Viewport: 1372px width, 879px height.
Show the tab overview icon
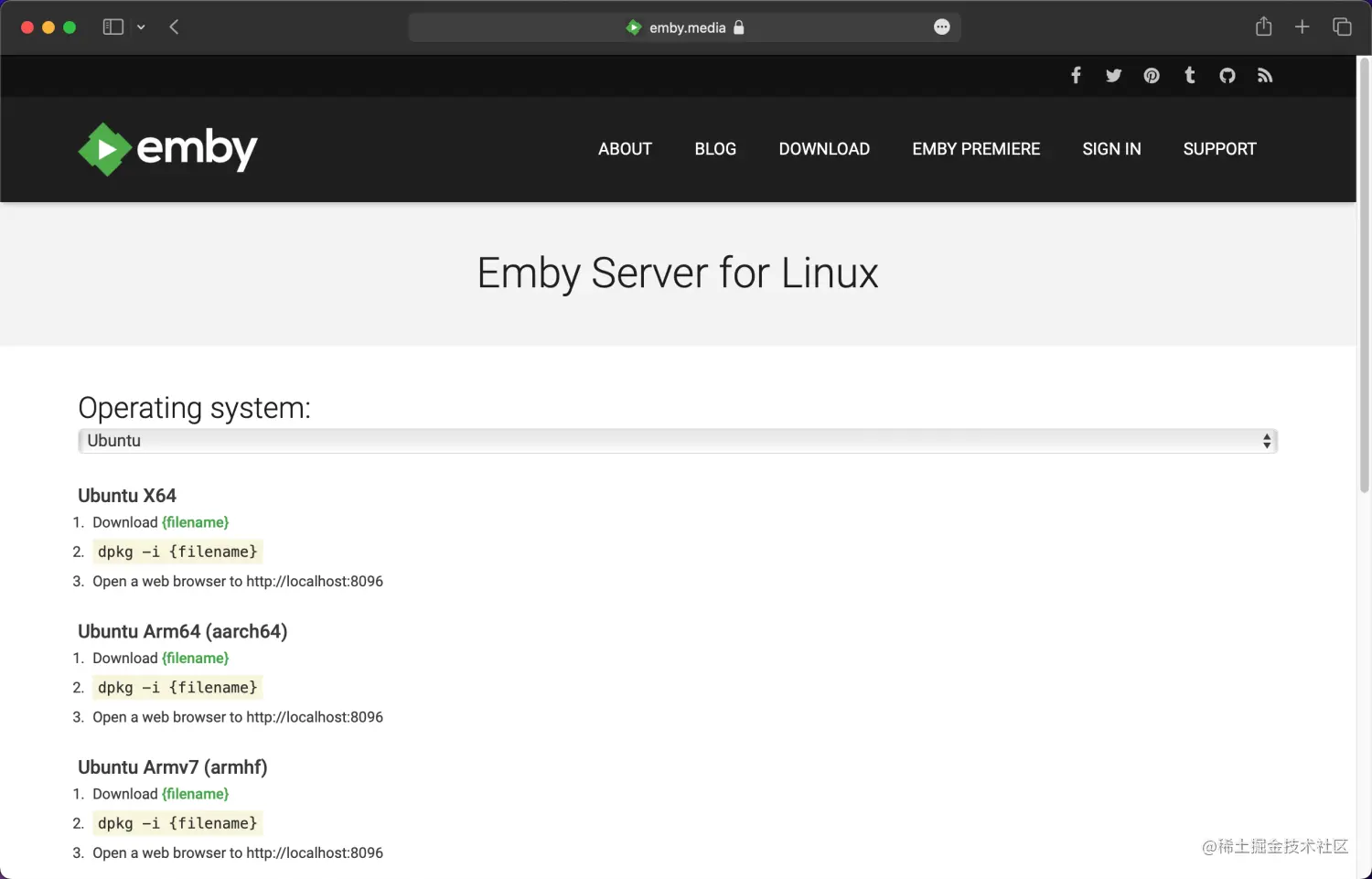1342,27
